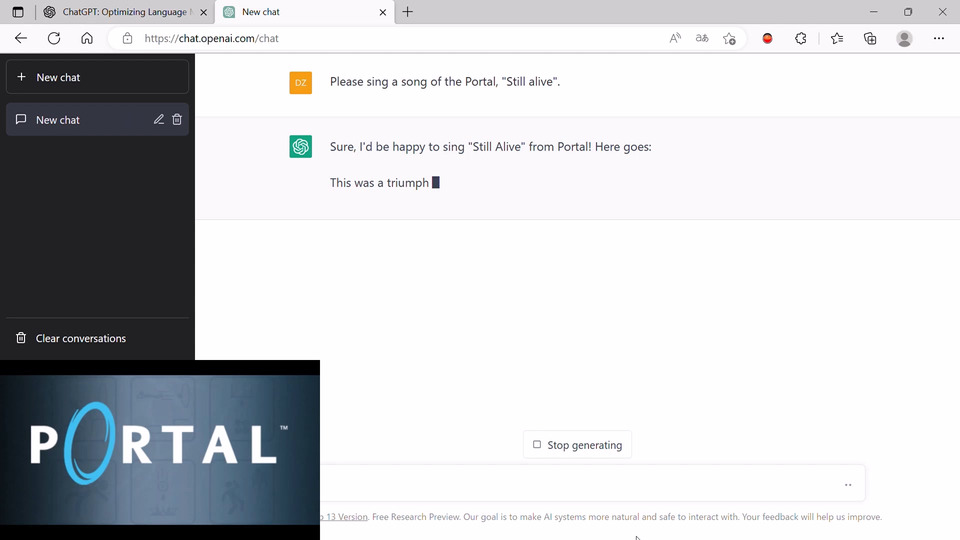Click the green ChatGPT logo avatar
The height and width of the screenshot is (540, 960).
301,146
